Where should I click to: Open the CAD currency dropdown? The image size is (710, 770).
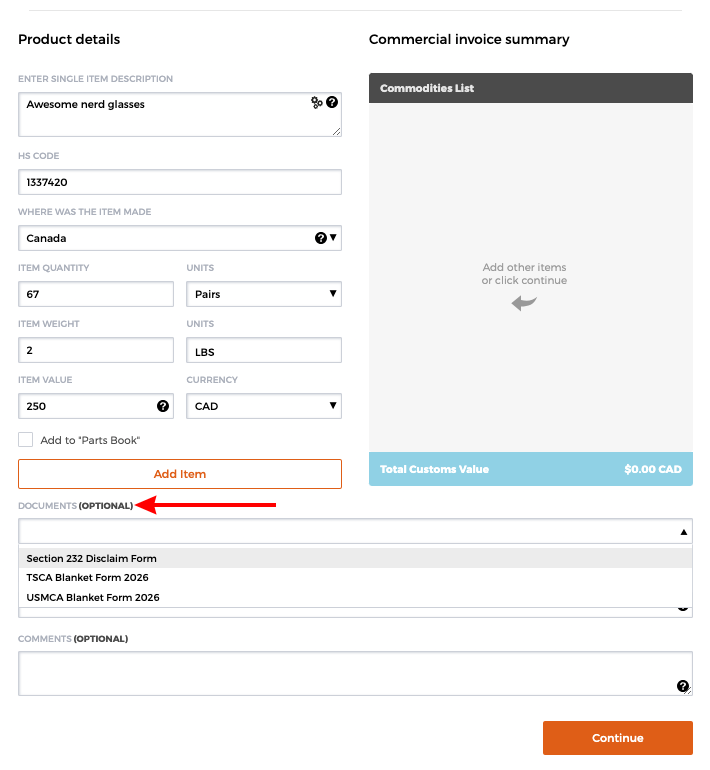[264, 406]
